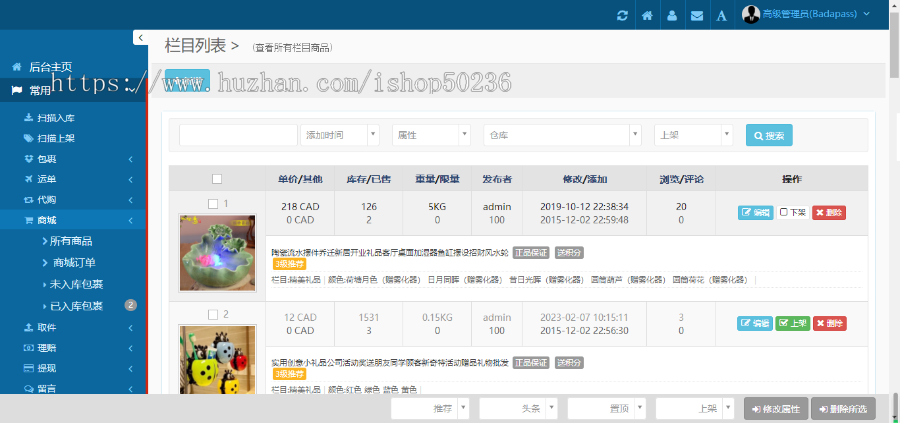Open the bottom 头条 dropdown

(x=518, y=409)
